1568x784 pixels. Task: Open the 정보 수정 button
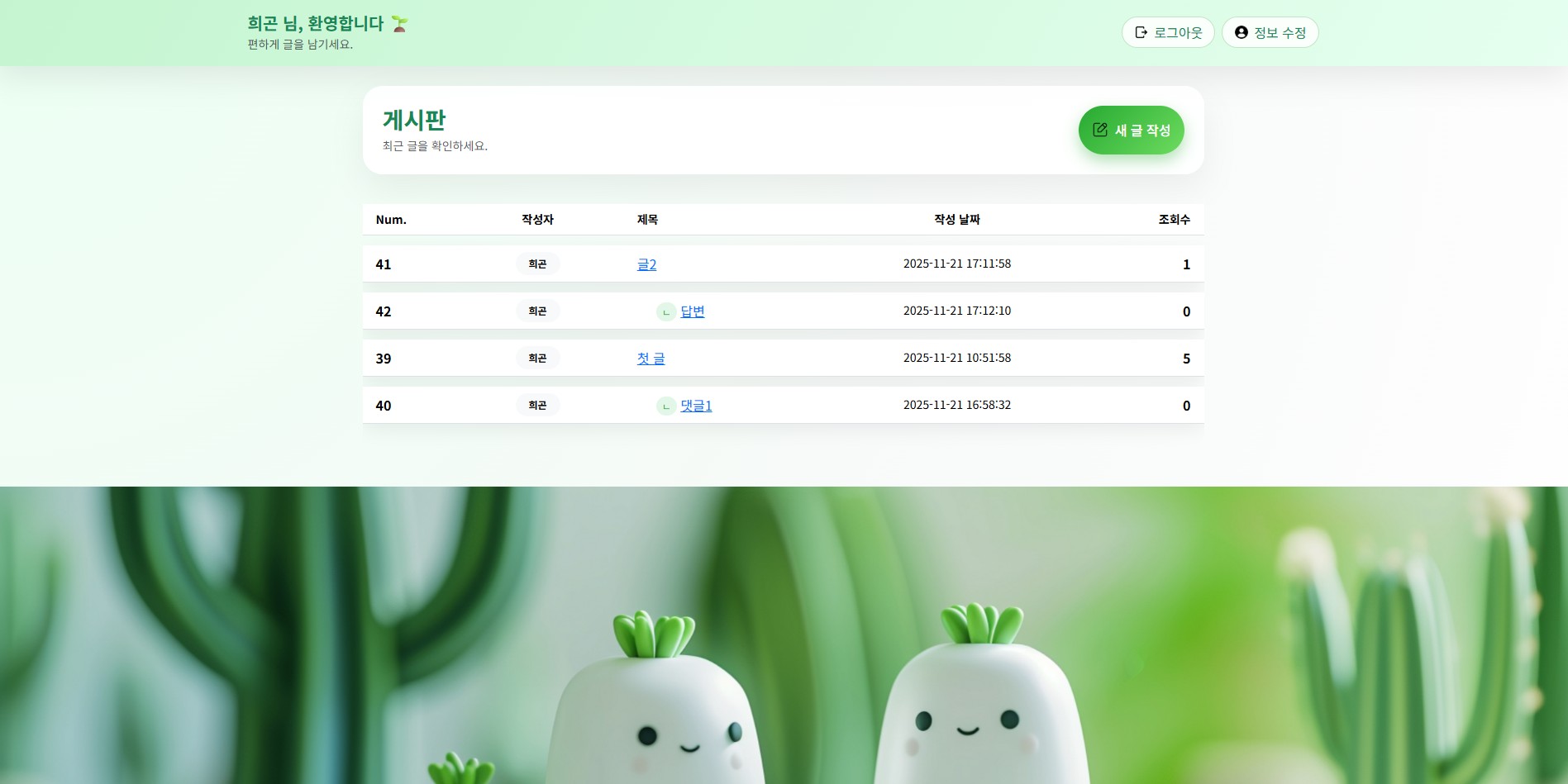pos(1270,32)
